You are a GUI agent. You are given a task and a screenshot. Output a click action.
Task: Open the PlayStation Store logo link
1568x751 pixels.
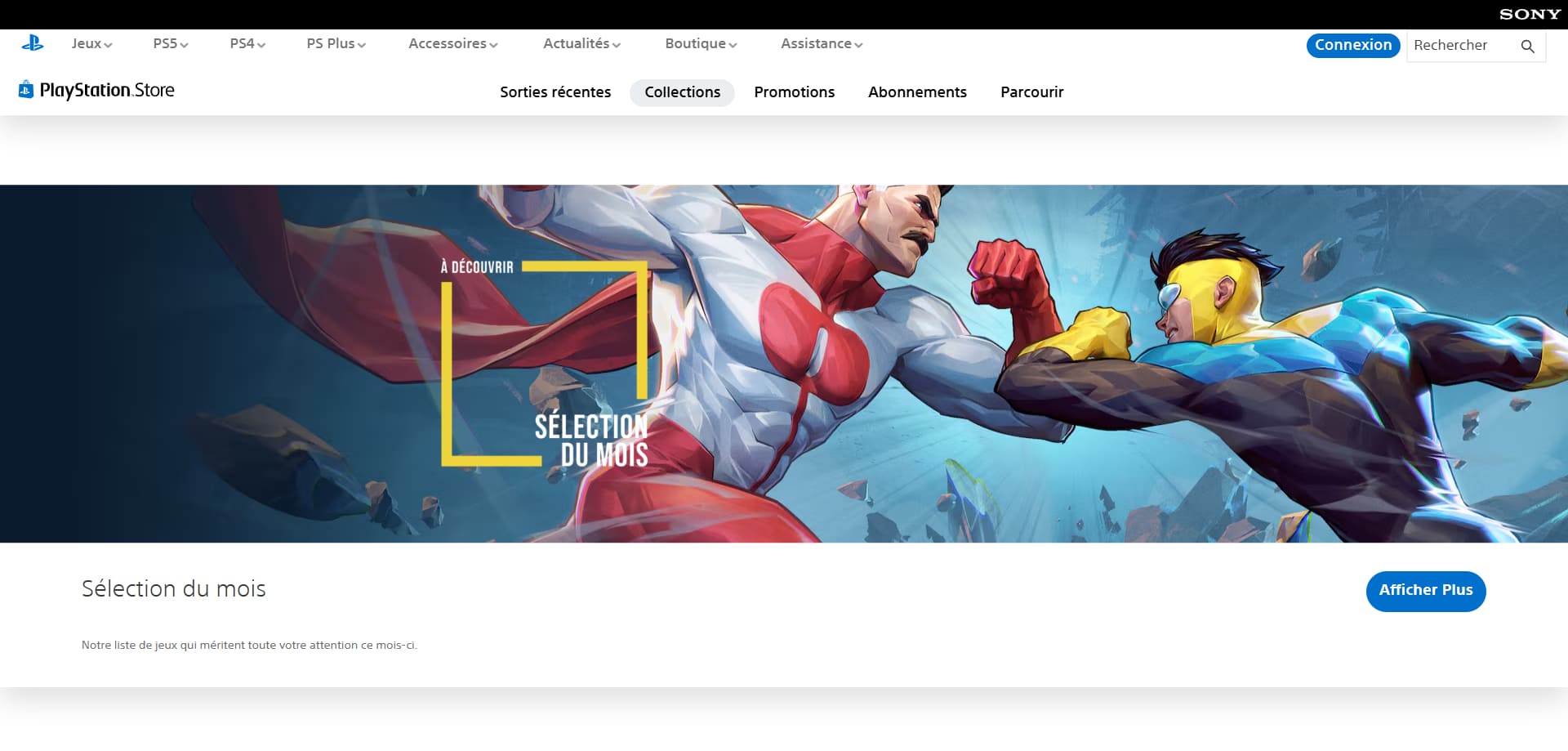(x=96, y=90)
